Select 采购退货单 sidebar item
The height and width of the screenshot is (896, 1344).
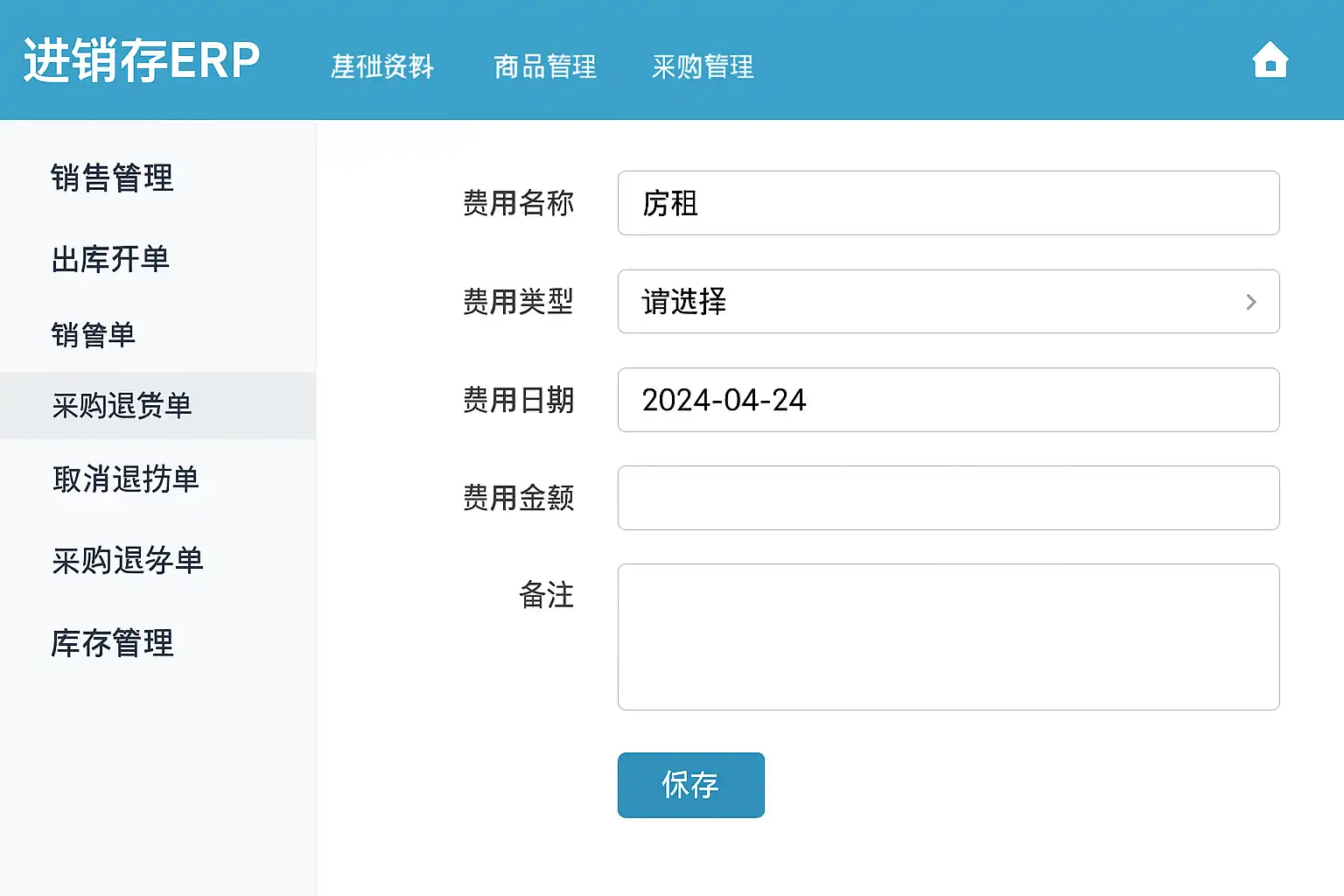point(122,406)
